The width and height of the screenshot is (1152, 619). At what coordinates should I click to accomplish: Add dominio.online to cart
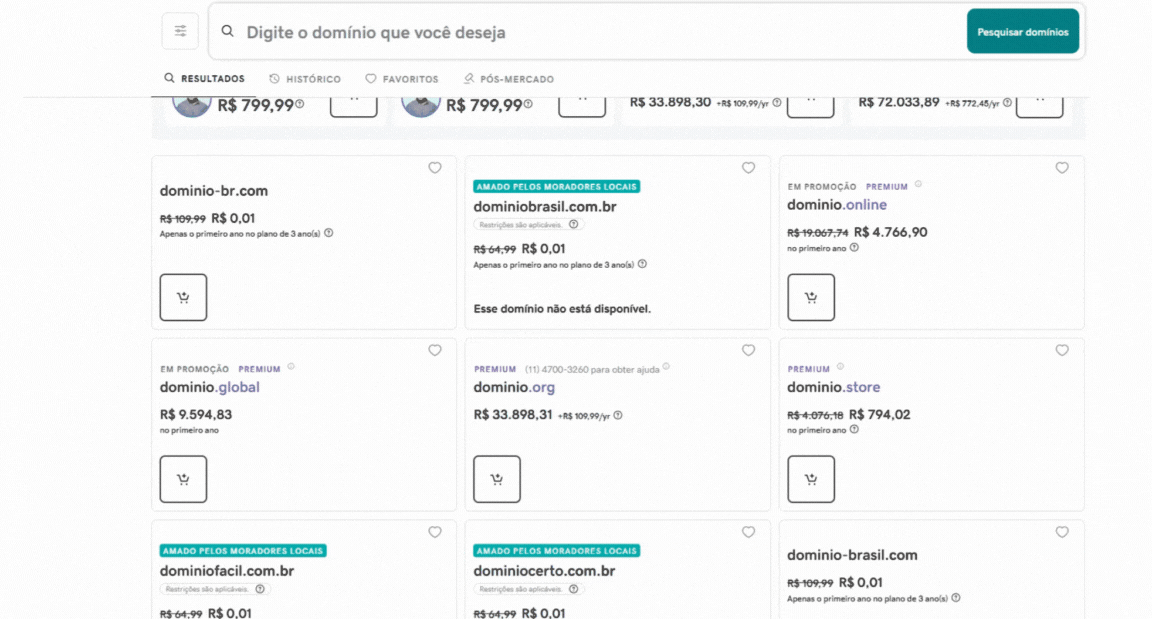(810, 297)
